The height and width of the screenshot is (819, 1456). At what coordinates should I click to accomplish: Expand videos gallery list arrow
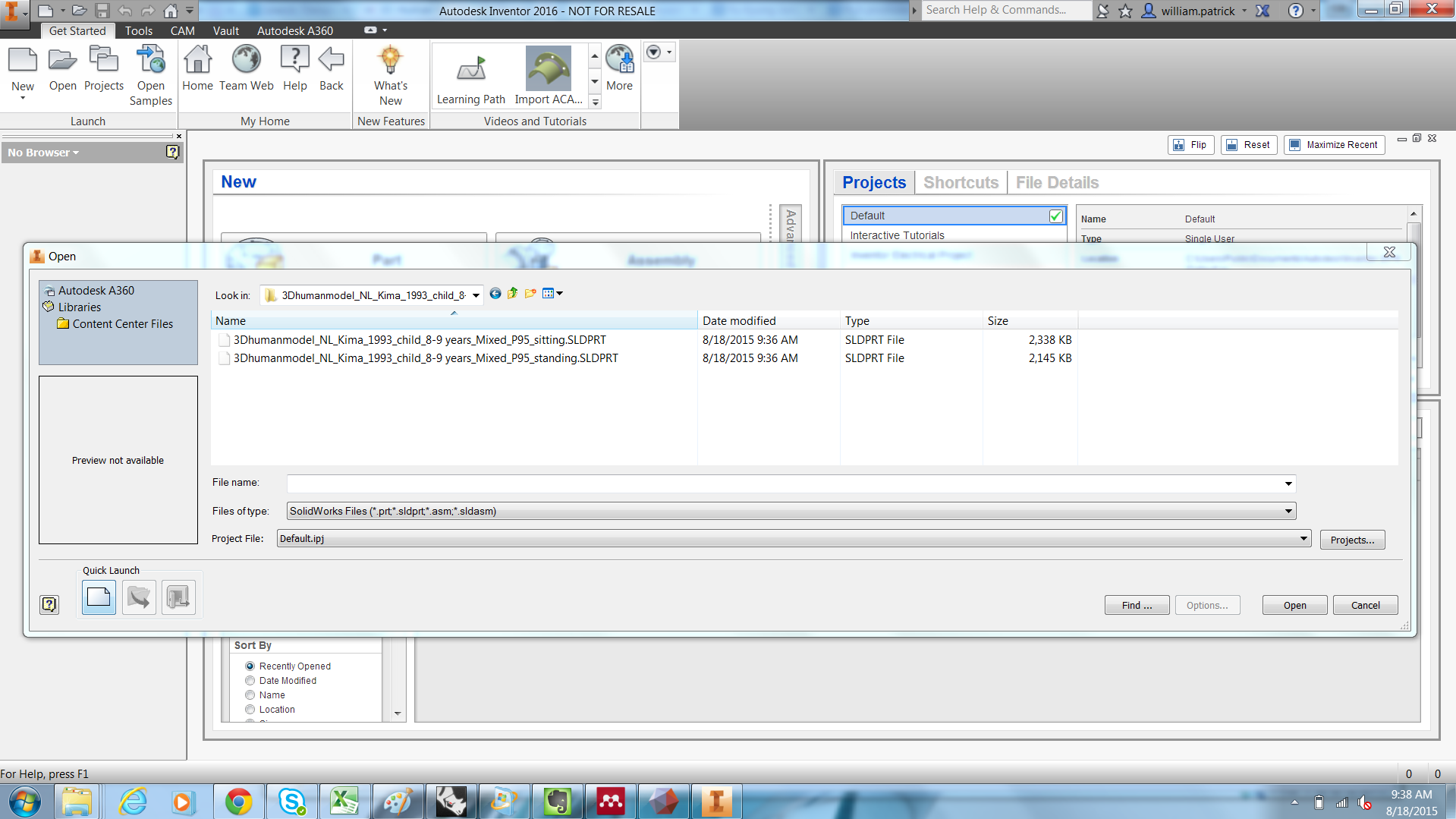(595, 102)
